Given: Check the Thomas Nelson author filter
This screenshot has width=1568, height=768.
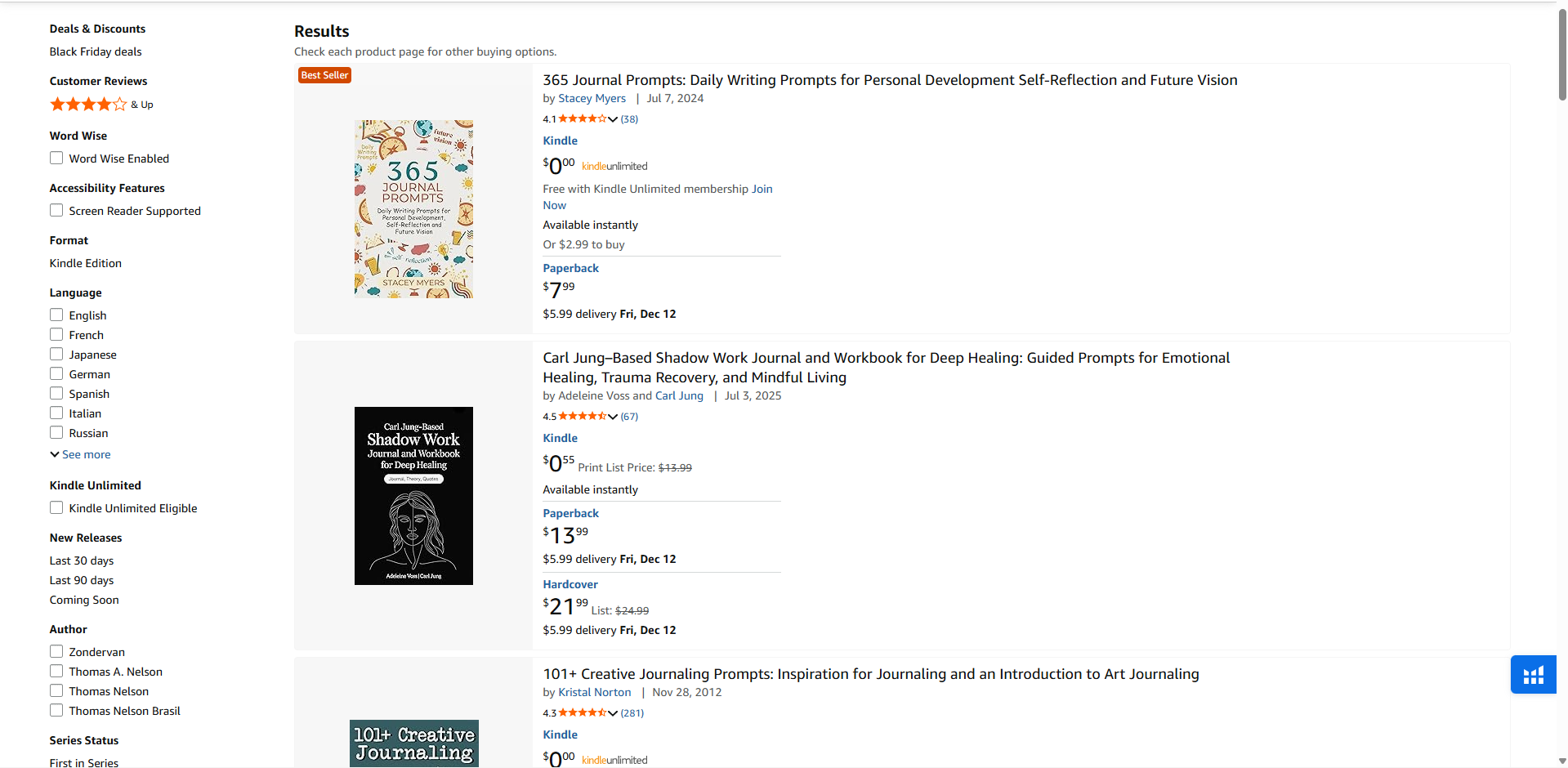Looking at the screenshot, I should point(56,690).
